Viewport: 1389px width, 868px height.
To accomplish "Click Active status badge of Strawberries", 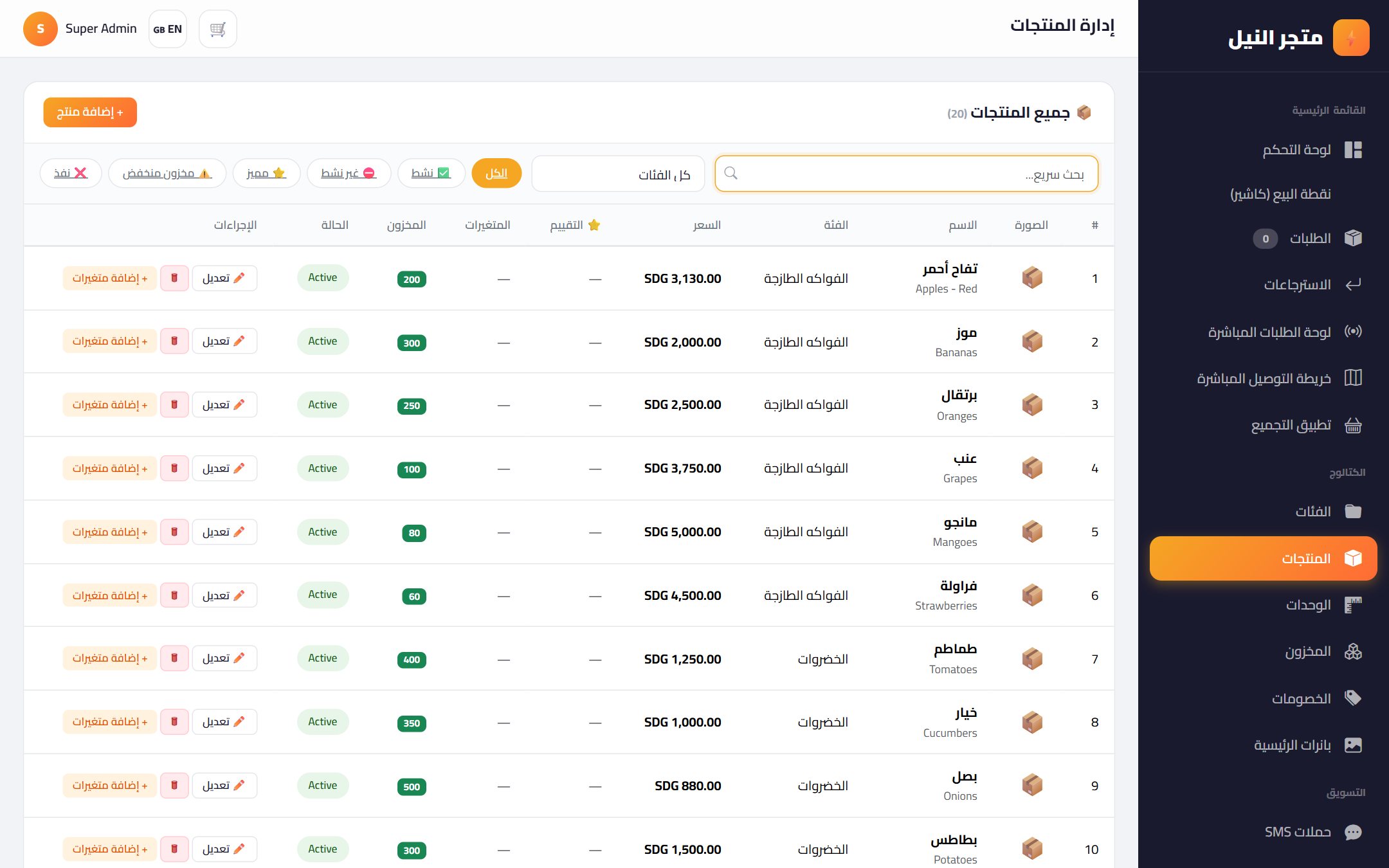I will tap(323, 595).
